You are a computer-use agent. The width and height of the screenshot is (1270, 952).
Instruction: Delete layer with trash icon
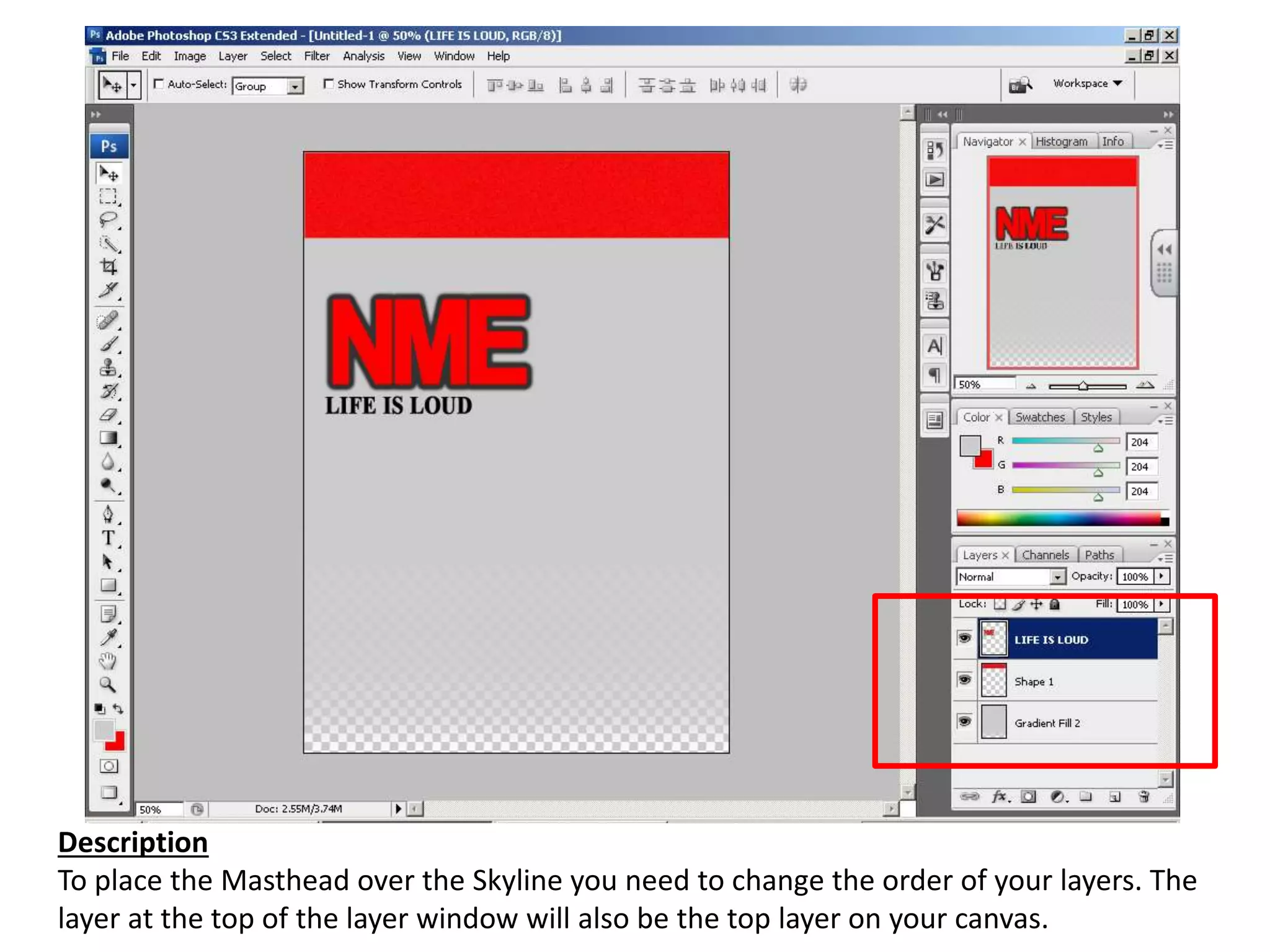tap(1144, 796)
